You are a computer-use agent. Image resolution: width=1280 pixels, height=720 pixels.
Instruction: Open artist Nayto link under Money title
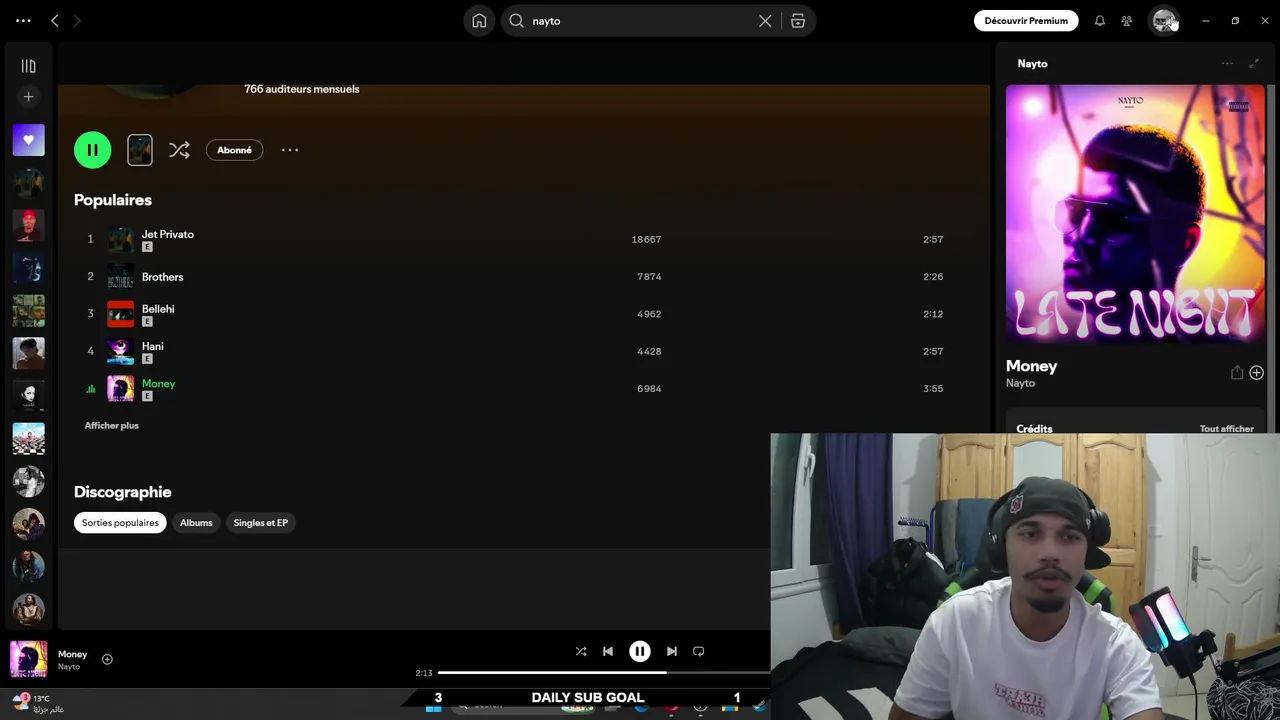1020,383
